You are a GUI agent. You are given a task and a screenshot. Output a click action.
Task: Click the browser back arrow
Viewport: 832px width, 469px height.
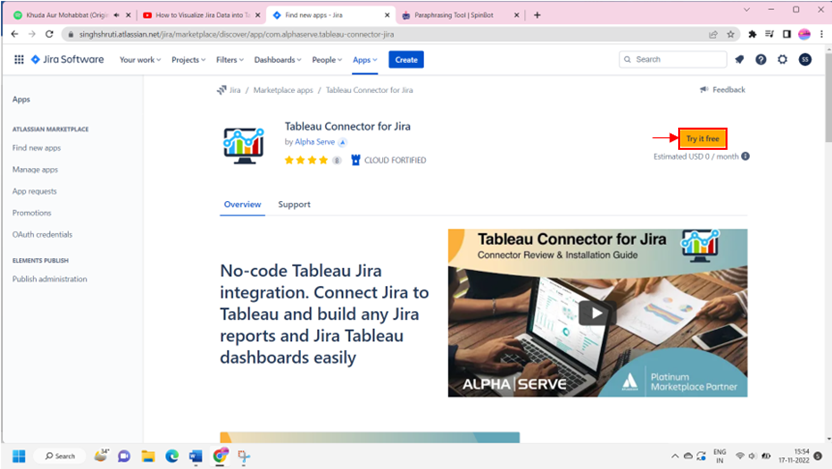[15, 34]
